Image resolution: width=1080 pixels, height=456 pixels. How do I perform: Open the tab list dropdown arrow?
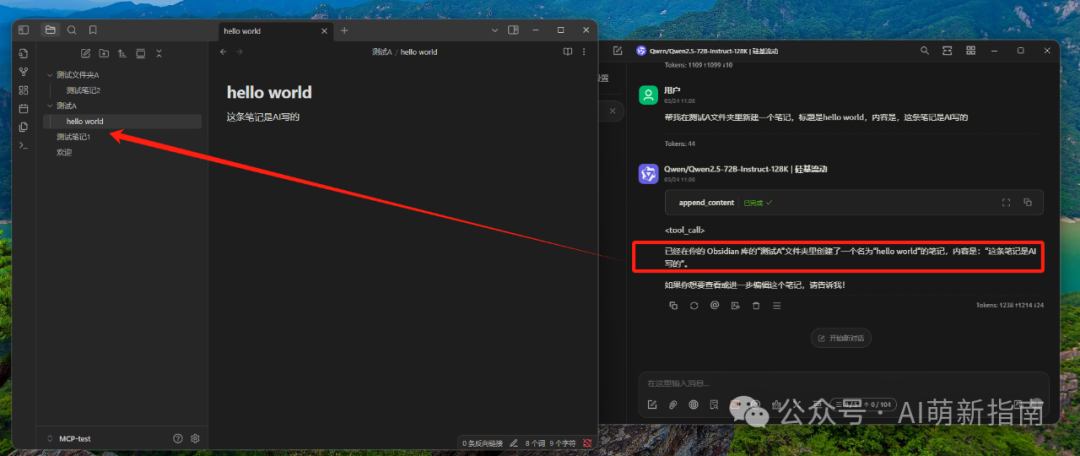coord(495,30)
